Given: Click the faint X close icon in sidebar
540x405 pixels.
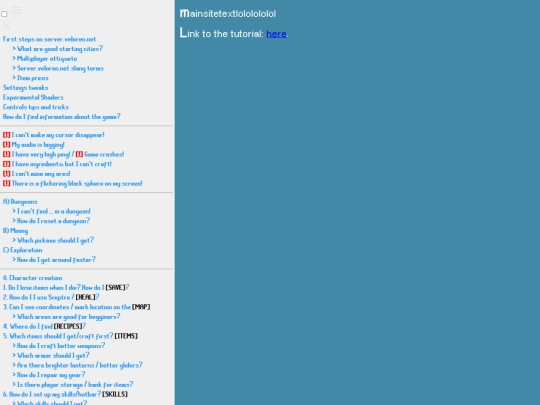Looking at the screenshot, I should (7, 25).
